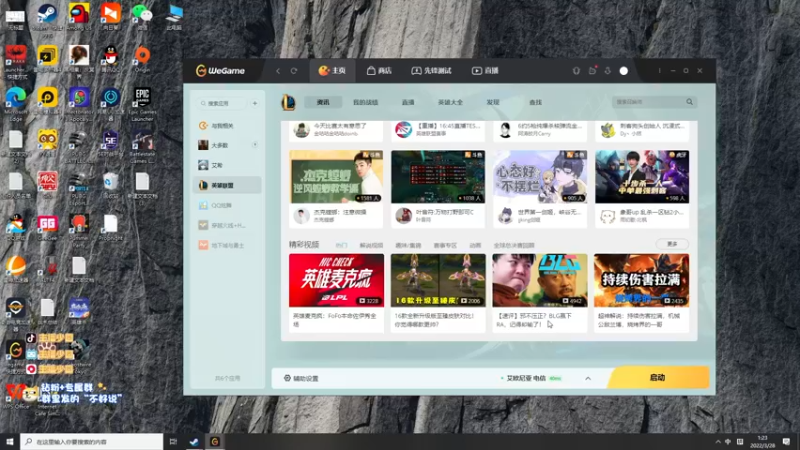Click the Windows taskbar search box
The image size is (800, 450).
pyautogui.click(x=92, y=441)
